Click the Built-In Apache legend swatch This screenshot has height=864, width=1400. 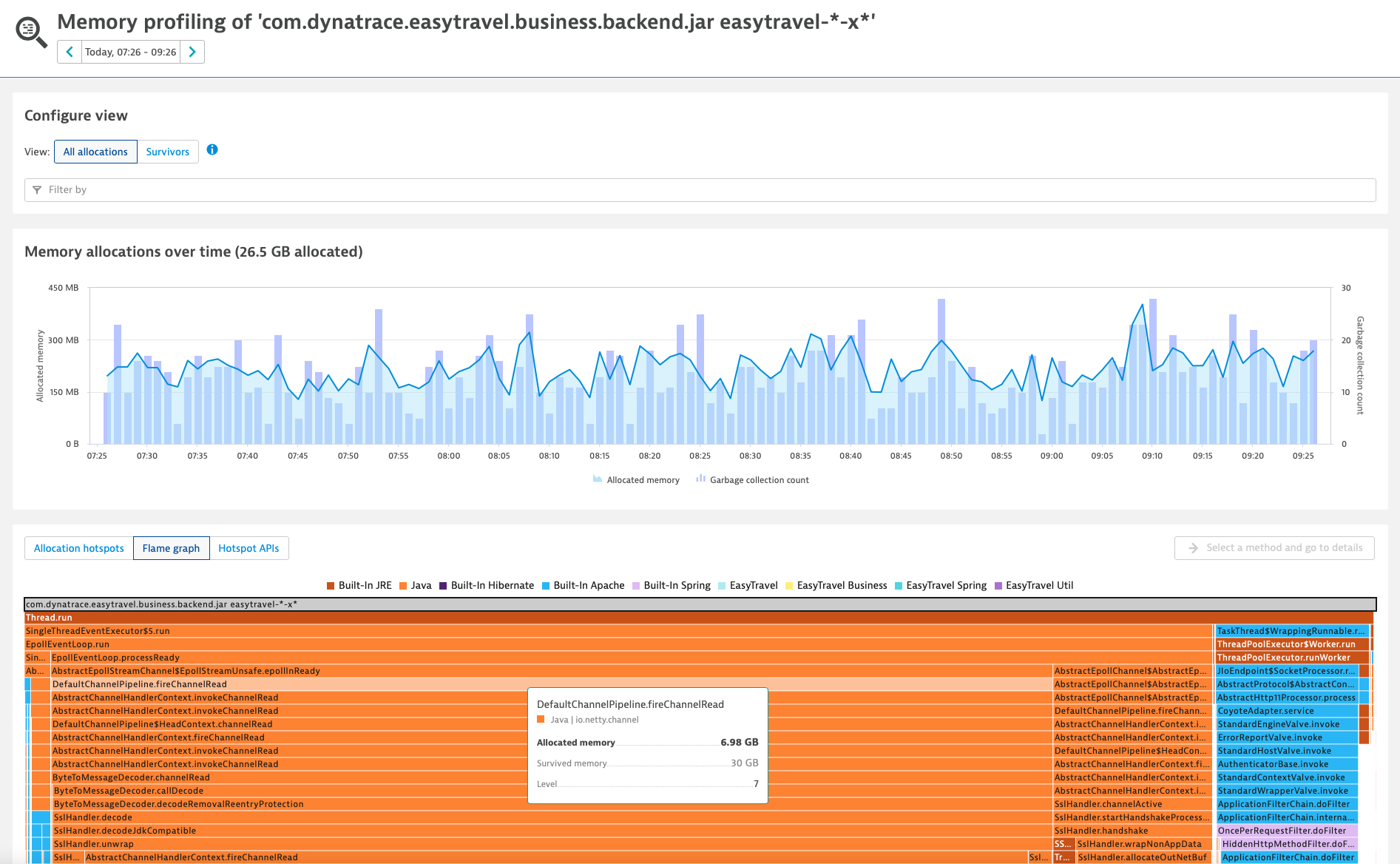[546, 586]
